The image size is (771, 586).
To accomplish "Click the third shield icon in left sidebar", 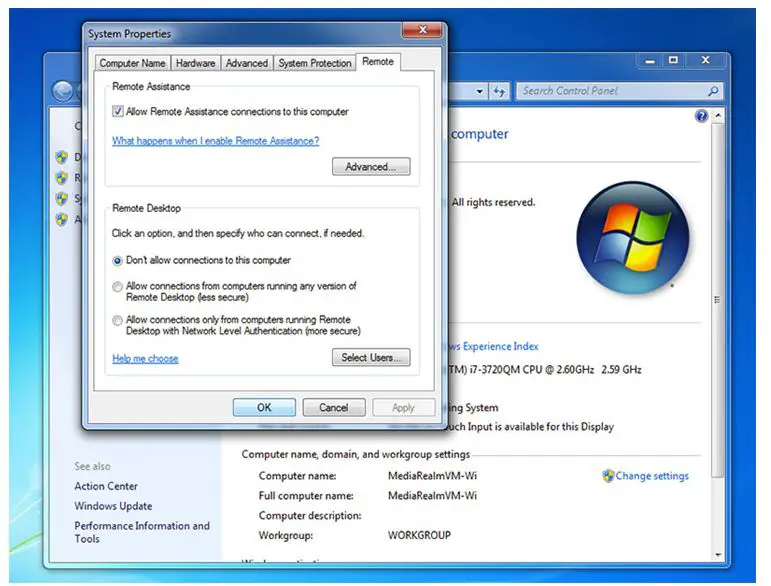I will (61, 199).
